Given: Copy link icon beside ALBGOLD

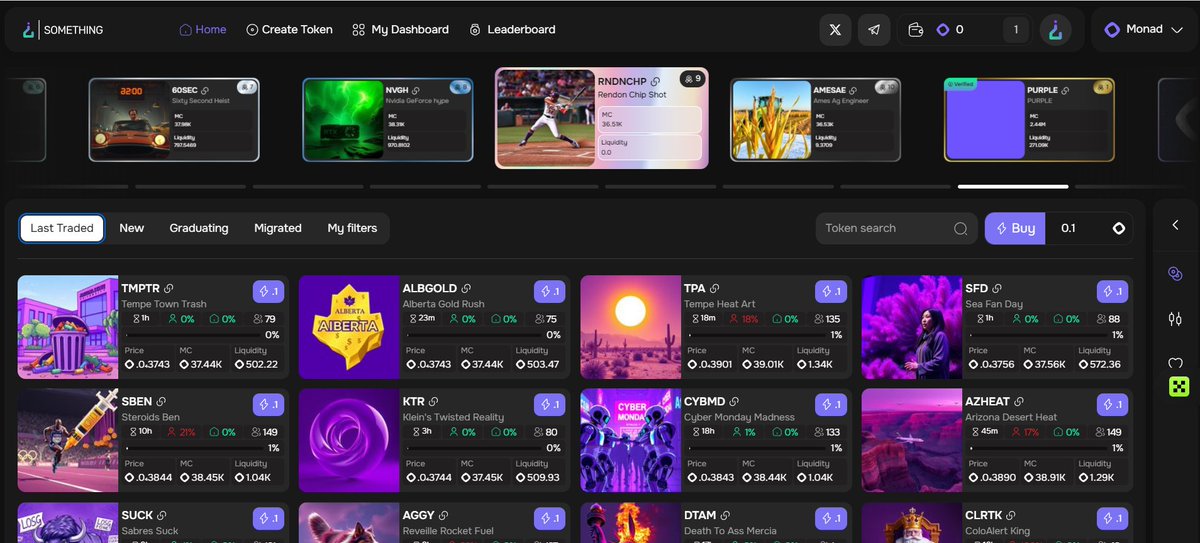Looking at the screenshot, I should point(466,289).
